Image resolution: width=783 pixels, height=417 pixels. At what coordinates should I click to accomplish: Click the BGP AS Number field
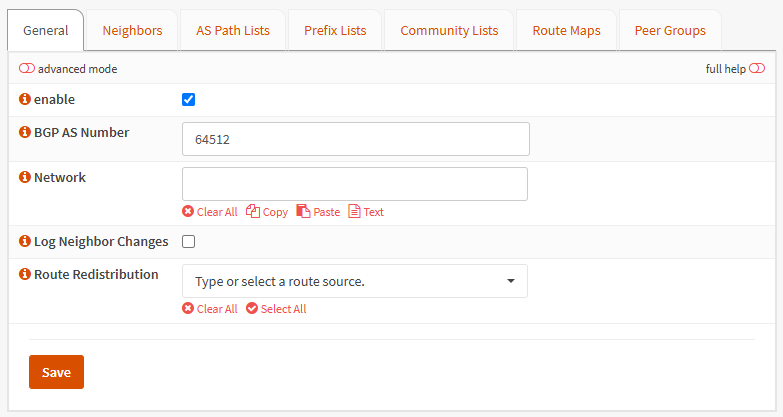(x=356, y=139)
